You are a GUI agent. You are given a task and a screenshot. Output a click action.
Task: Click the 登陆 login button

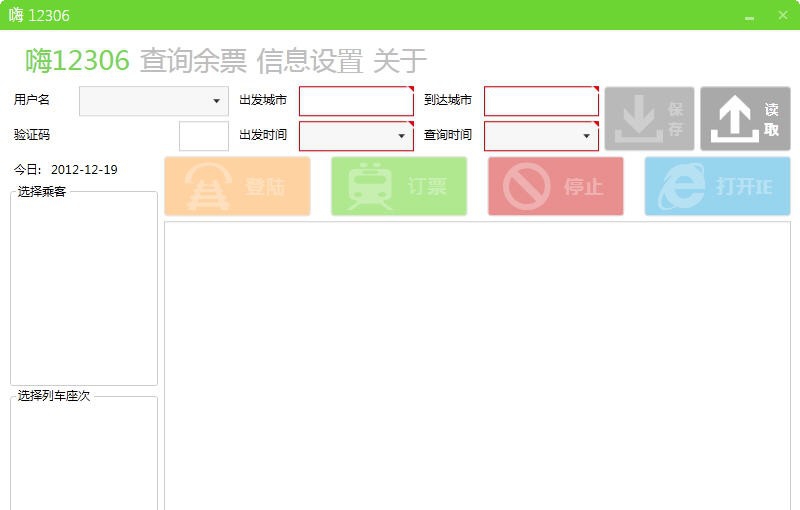point(237,186)
